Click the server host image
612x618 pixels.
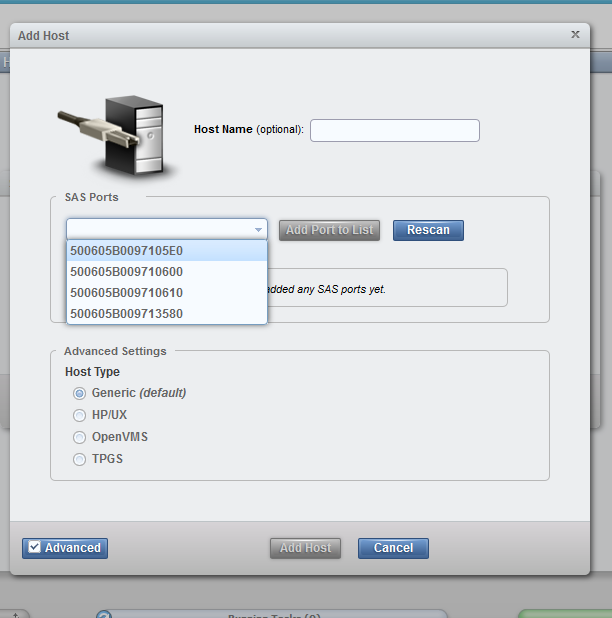(116, 136)
